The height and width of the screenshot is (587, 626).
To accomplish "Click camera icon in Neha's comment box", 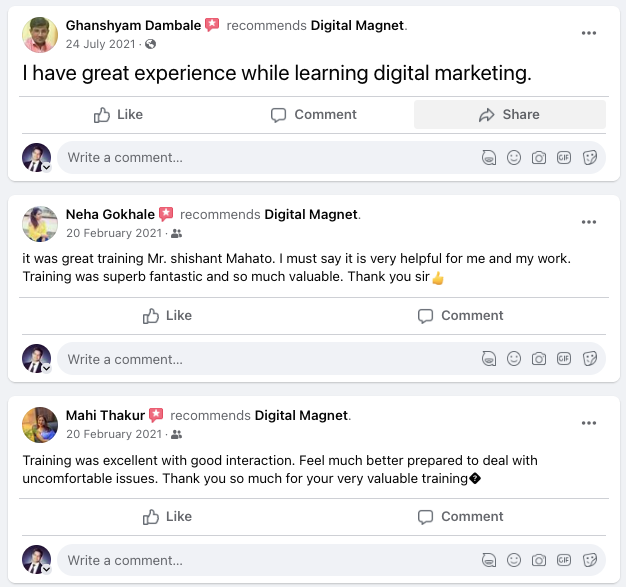I will coord(539,359).
